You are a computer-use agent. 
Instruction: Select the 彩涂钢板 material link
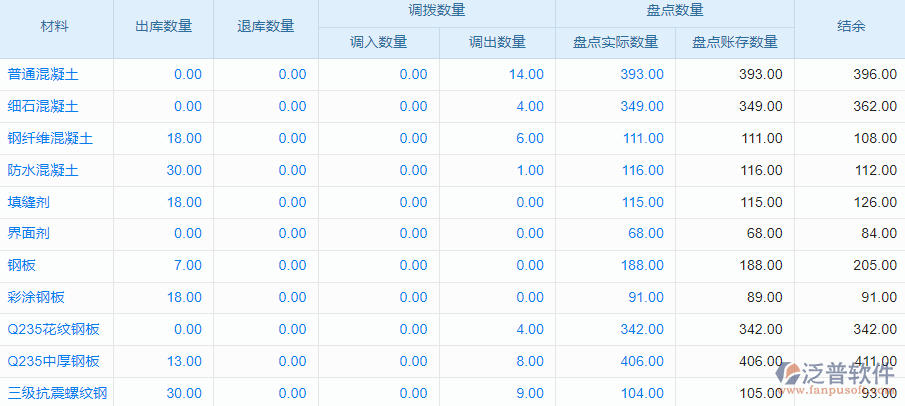tap(36, 297)
